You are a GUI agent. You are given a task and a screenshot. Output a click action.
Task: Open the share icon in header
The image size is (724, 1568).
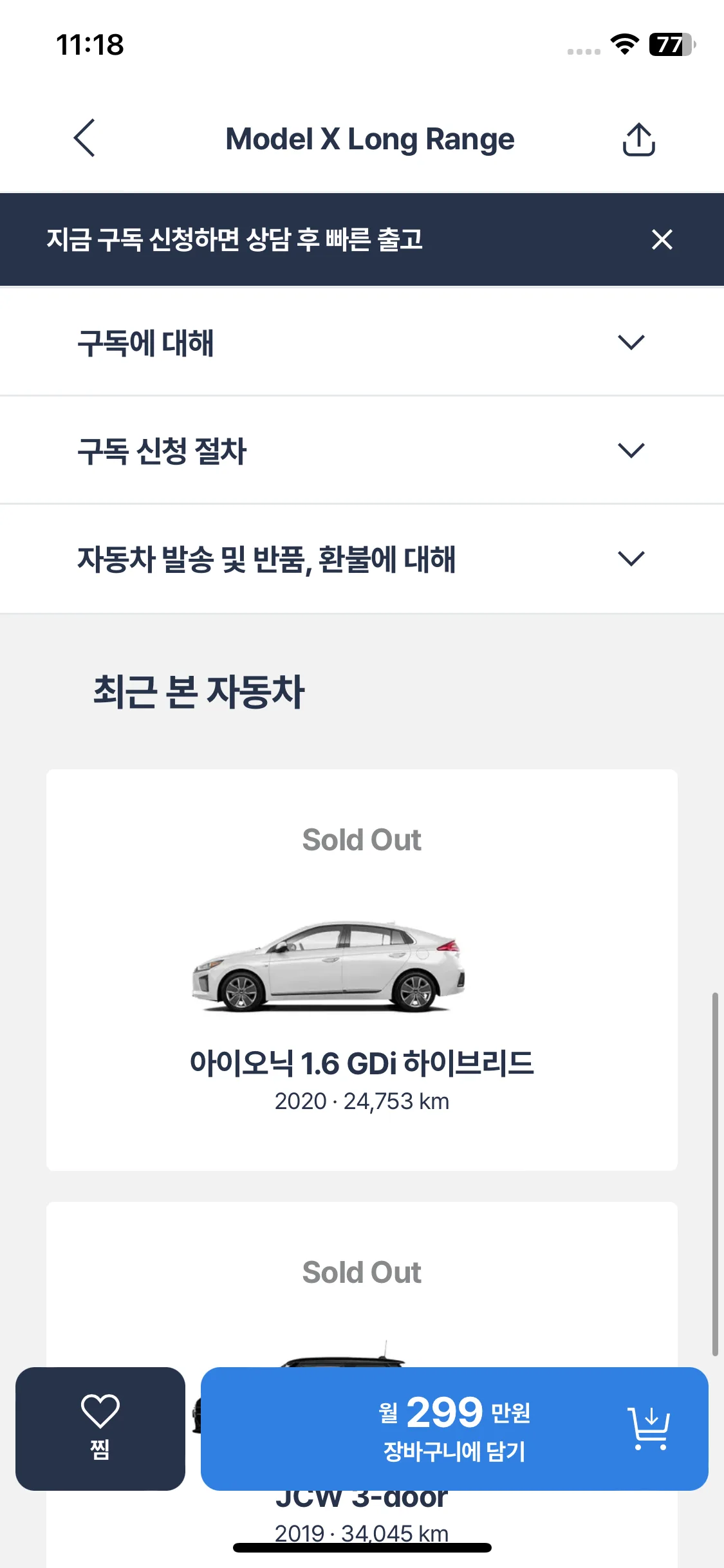click(638, 139)
